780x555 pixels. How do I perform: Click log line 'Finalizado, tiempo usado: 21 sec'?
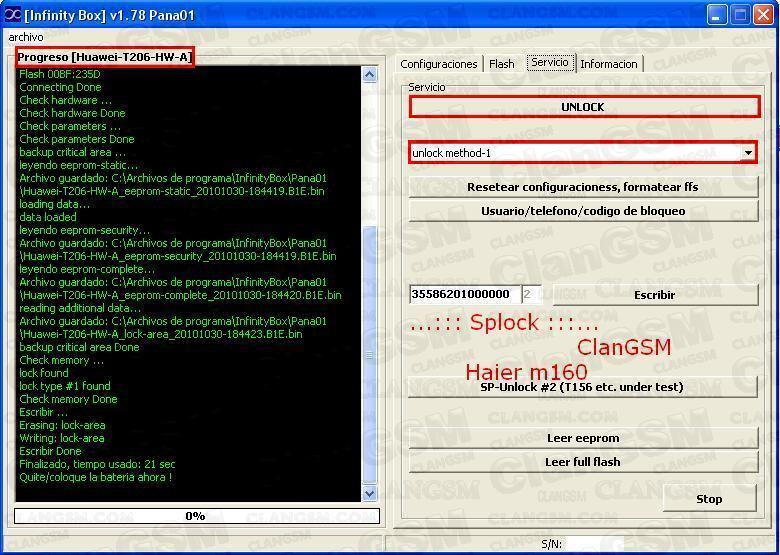pos(97,464)
